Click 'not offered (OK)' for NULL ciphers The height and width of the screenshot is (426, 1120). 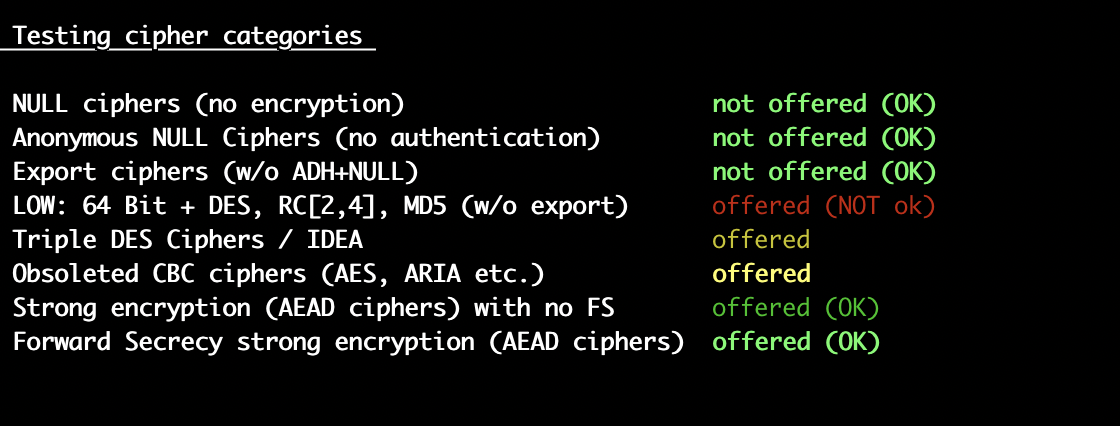(824, 104)
